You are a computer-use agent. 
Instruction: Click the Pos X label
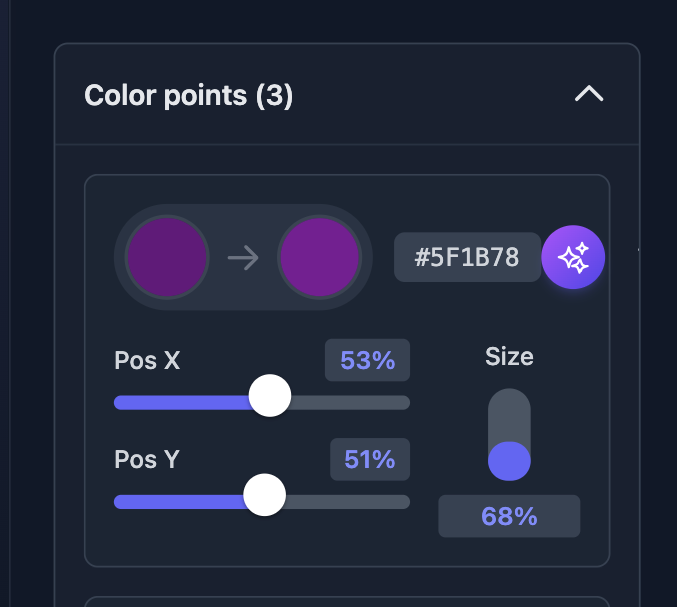pyautogui.click(x=147, y=361)
